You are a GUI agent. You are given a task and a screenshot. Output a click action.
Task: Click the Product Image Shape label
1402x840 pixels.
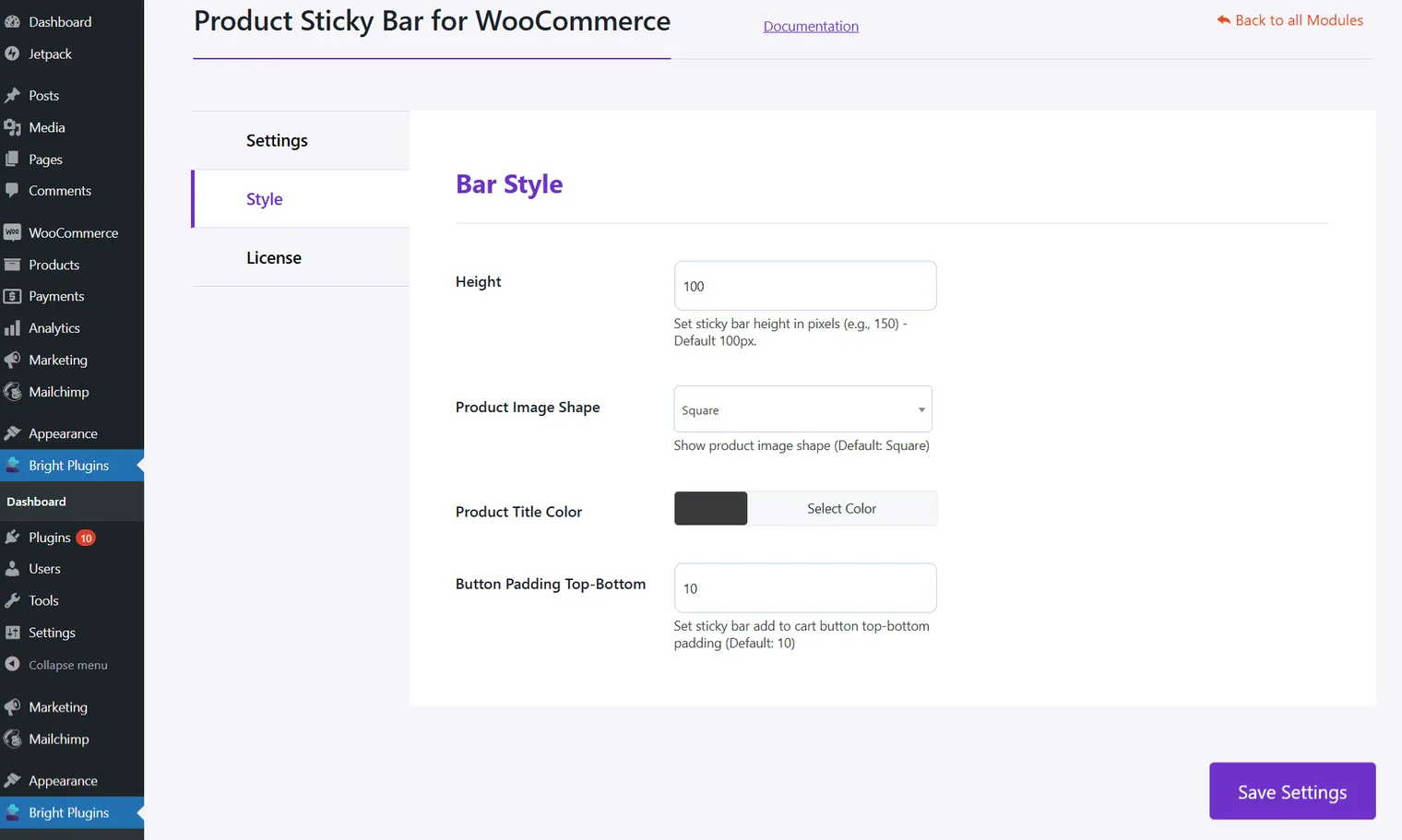pos(528,408)
